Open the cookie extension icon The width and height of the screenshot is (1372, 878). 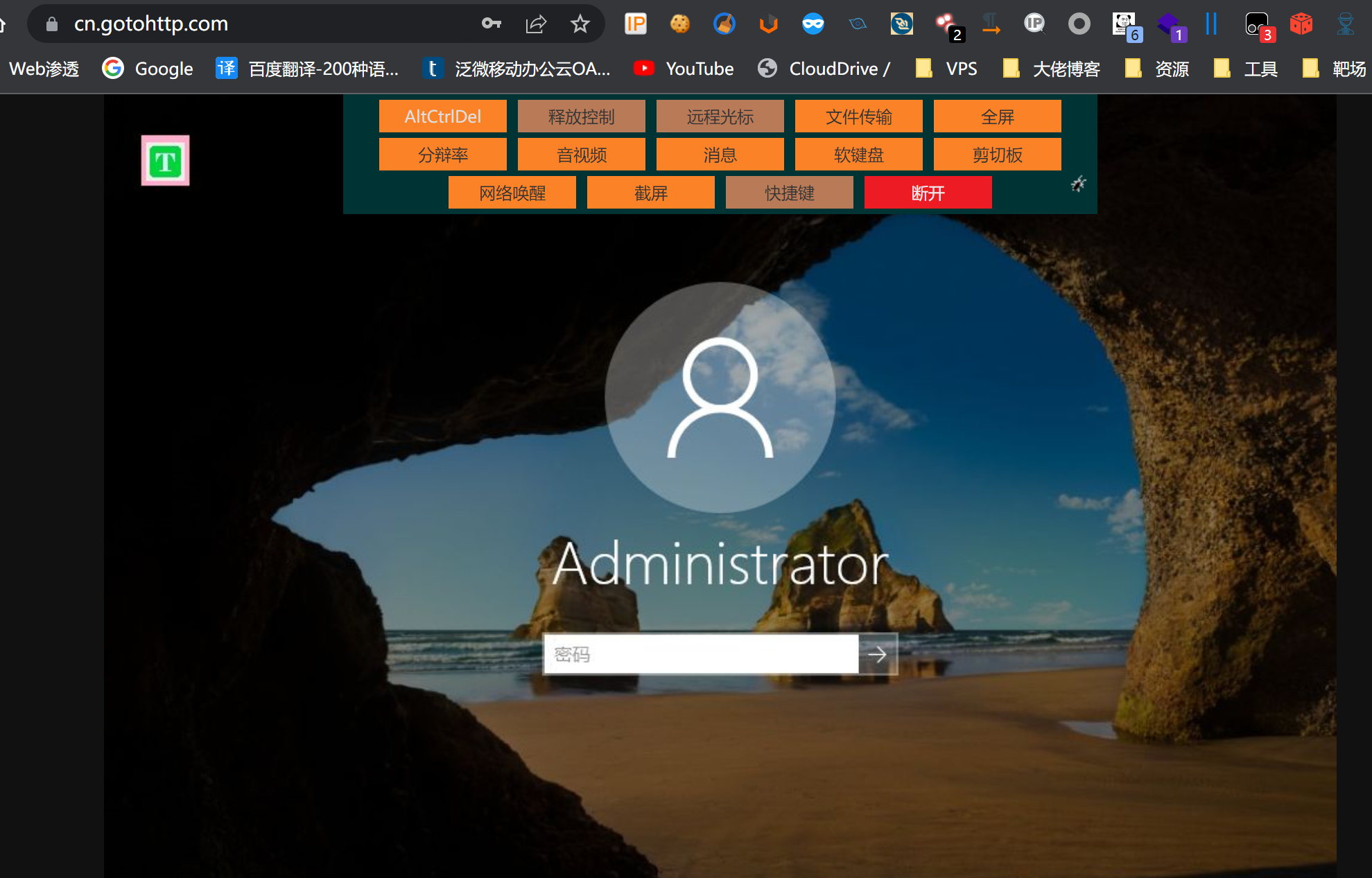679,24
